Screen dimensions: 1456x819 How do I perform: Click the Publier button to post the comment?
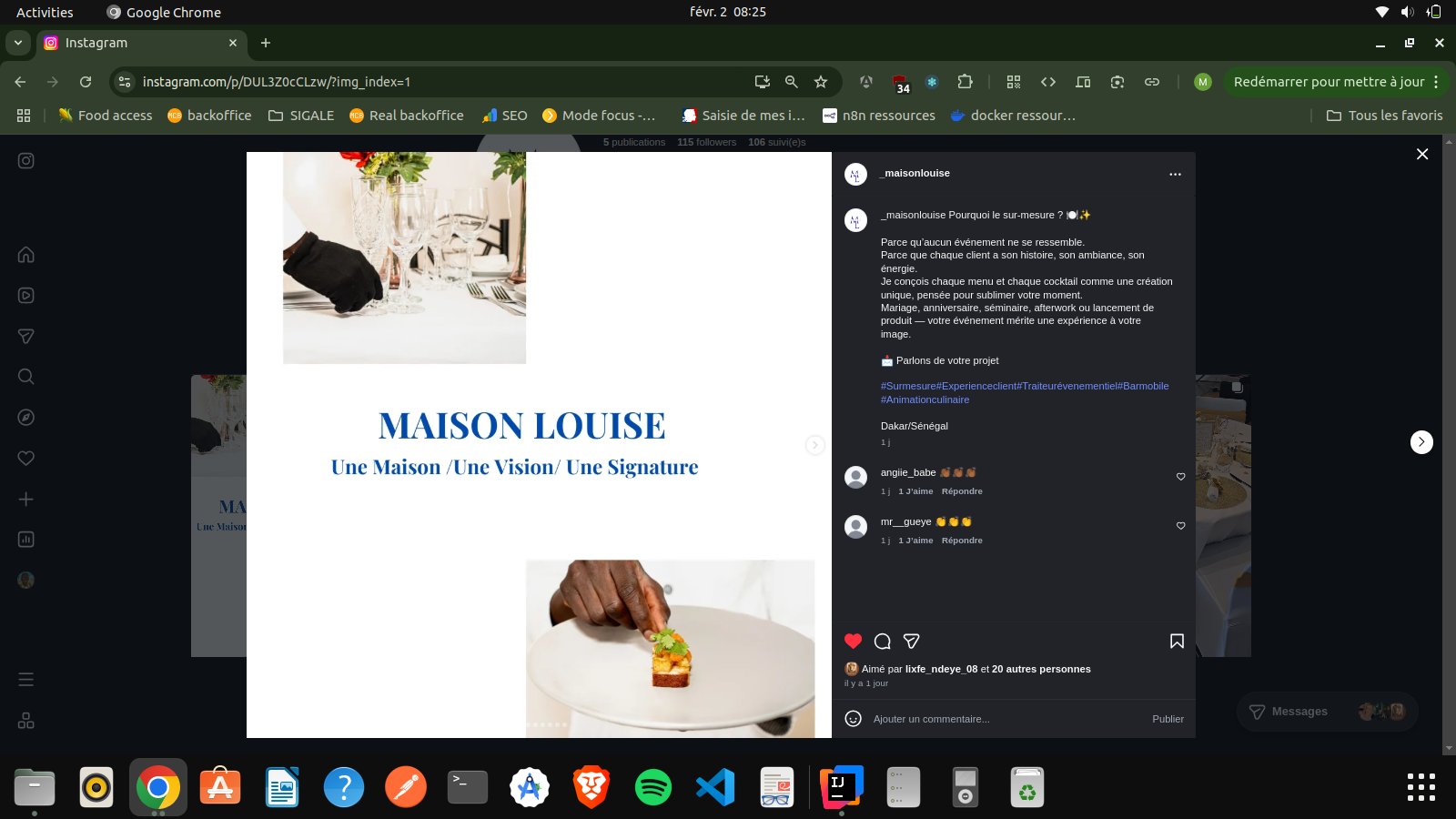click(x=1168, y=719)
